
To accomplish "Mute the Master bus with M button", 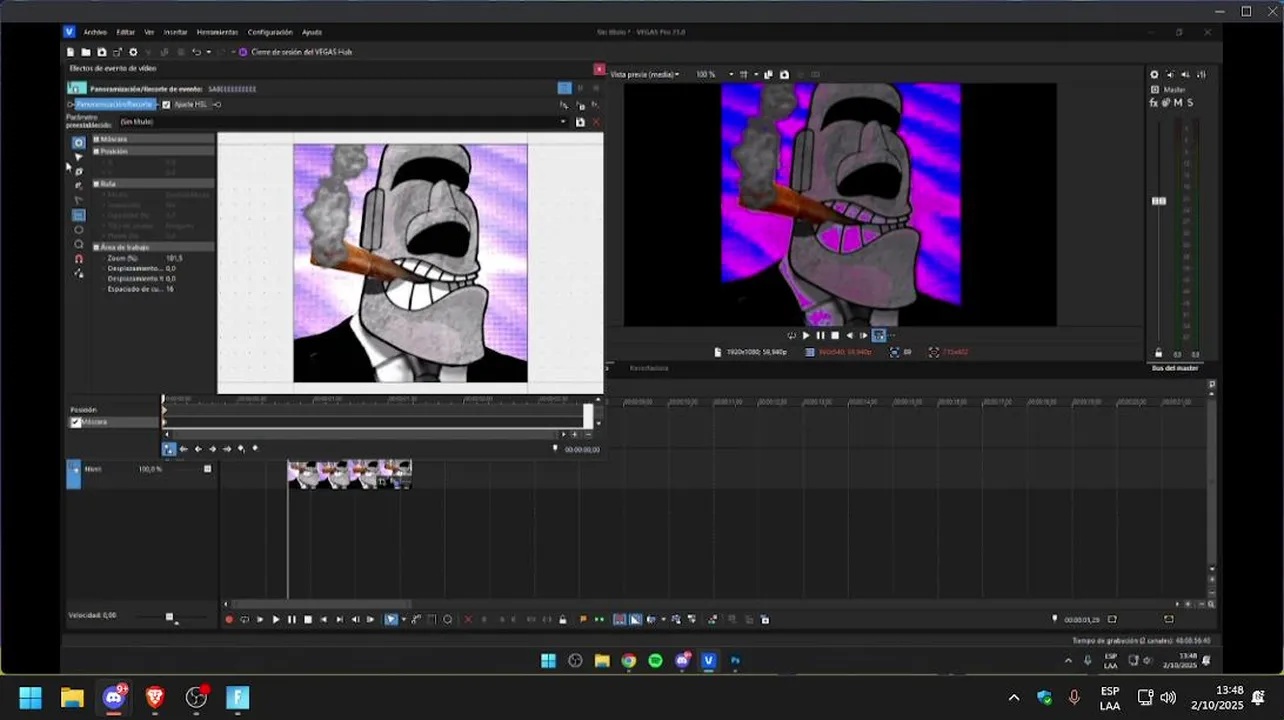I will (1177, 103).
